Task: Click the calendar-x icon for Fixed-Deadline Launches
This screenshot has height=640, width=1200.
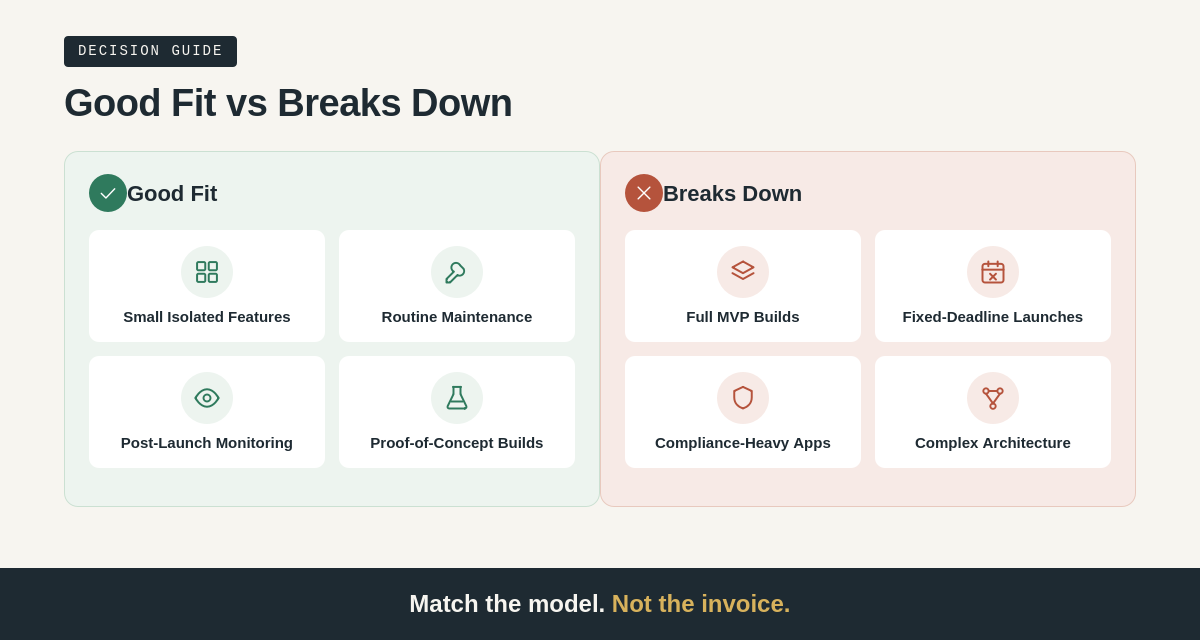Action: point(993,272)
